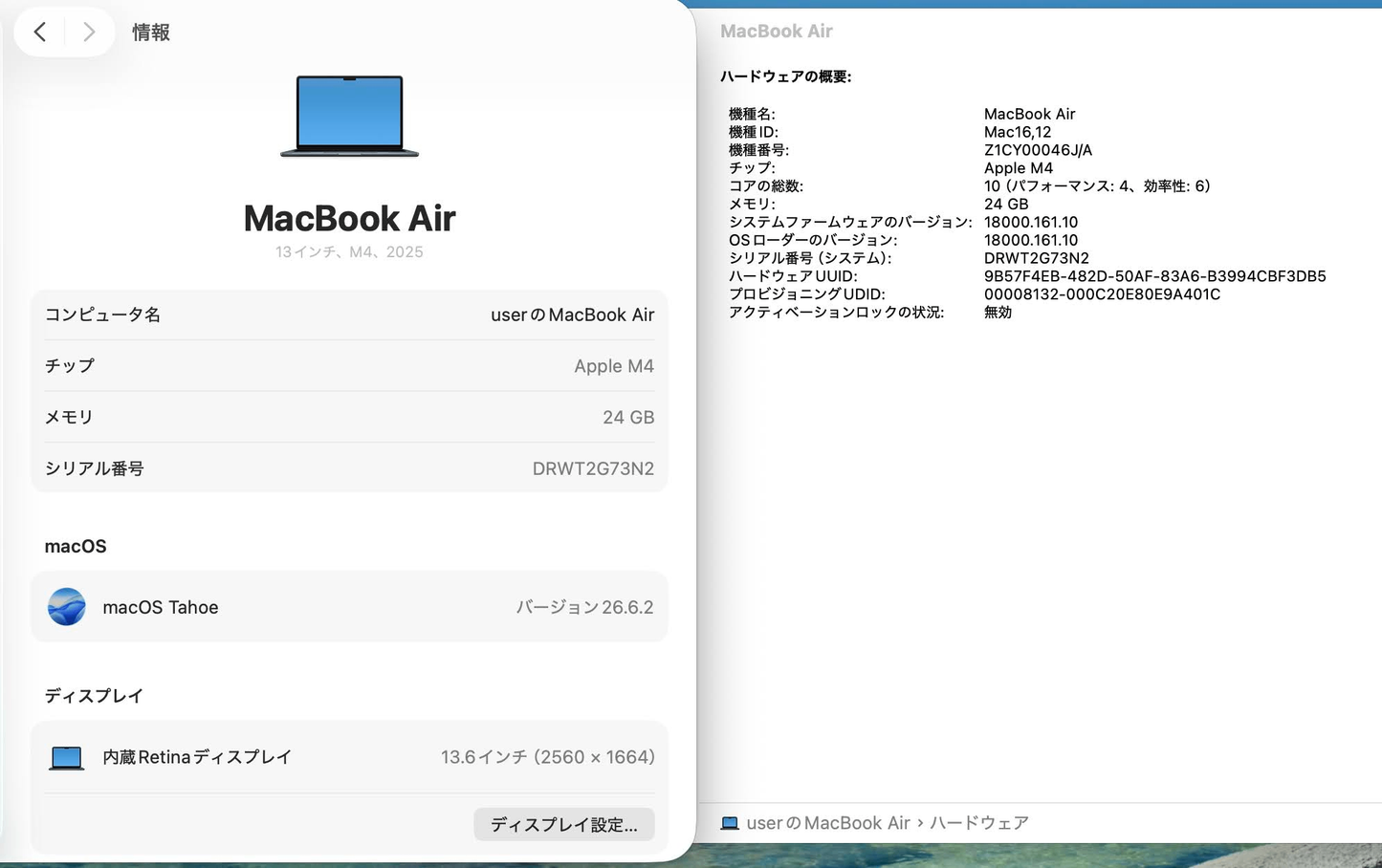1382x868 pixels.
Task: Click the Mac16,12 model ID value
Action: (x=1018, y=132)
